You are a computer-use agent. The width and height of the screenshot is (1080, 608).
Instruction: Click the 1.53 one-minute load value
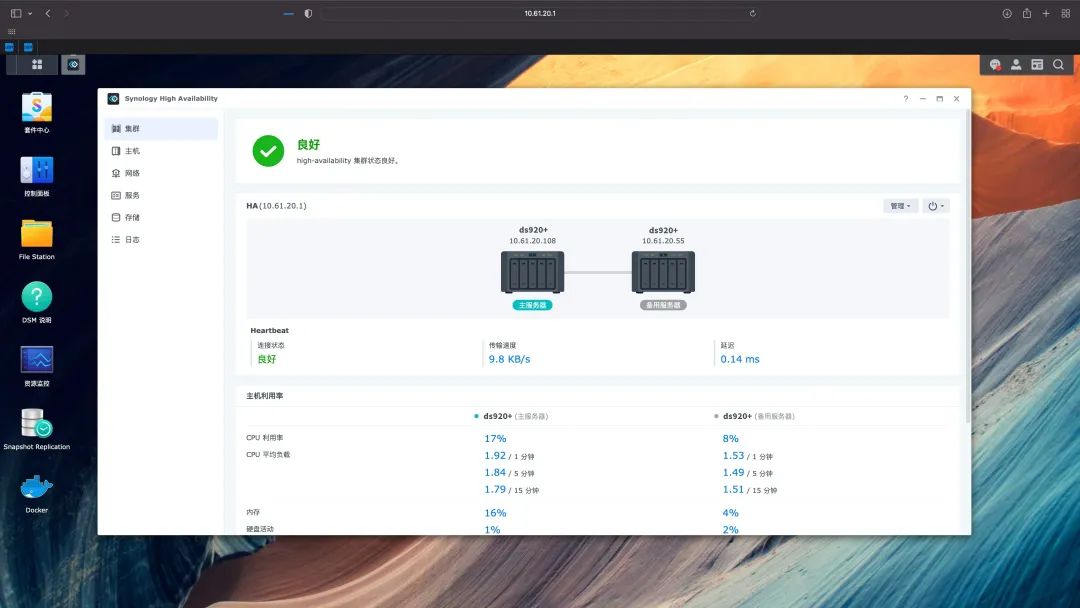tap(734, 456)
